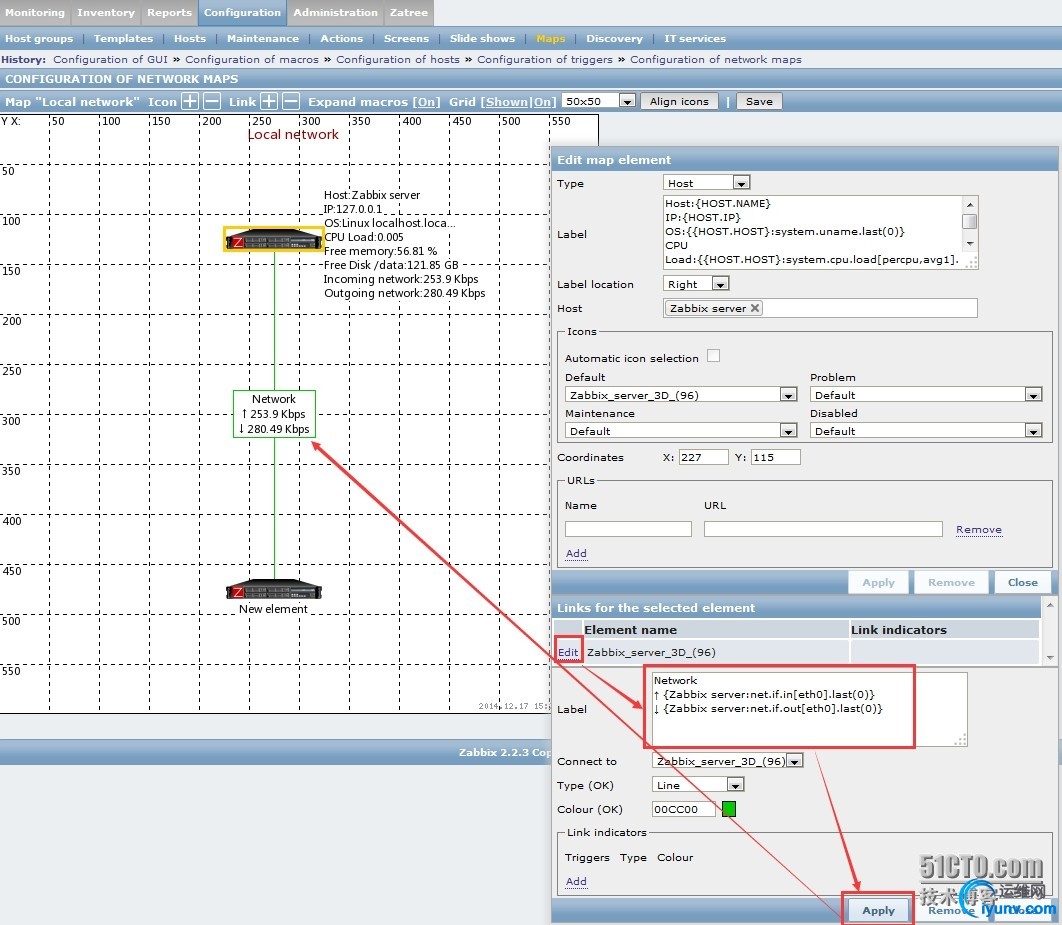Open Label location Right dropdown

click(x=696, y=284)
